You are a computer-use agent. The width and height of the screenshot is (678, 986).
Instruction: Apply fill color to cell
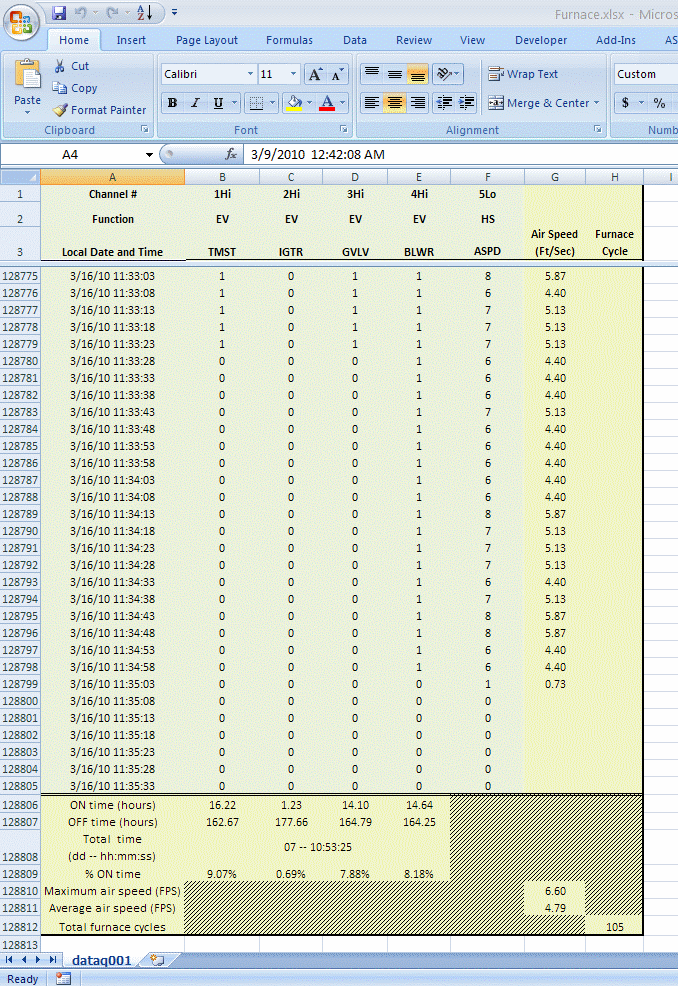[294, 102]
